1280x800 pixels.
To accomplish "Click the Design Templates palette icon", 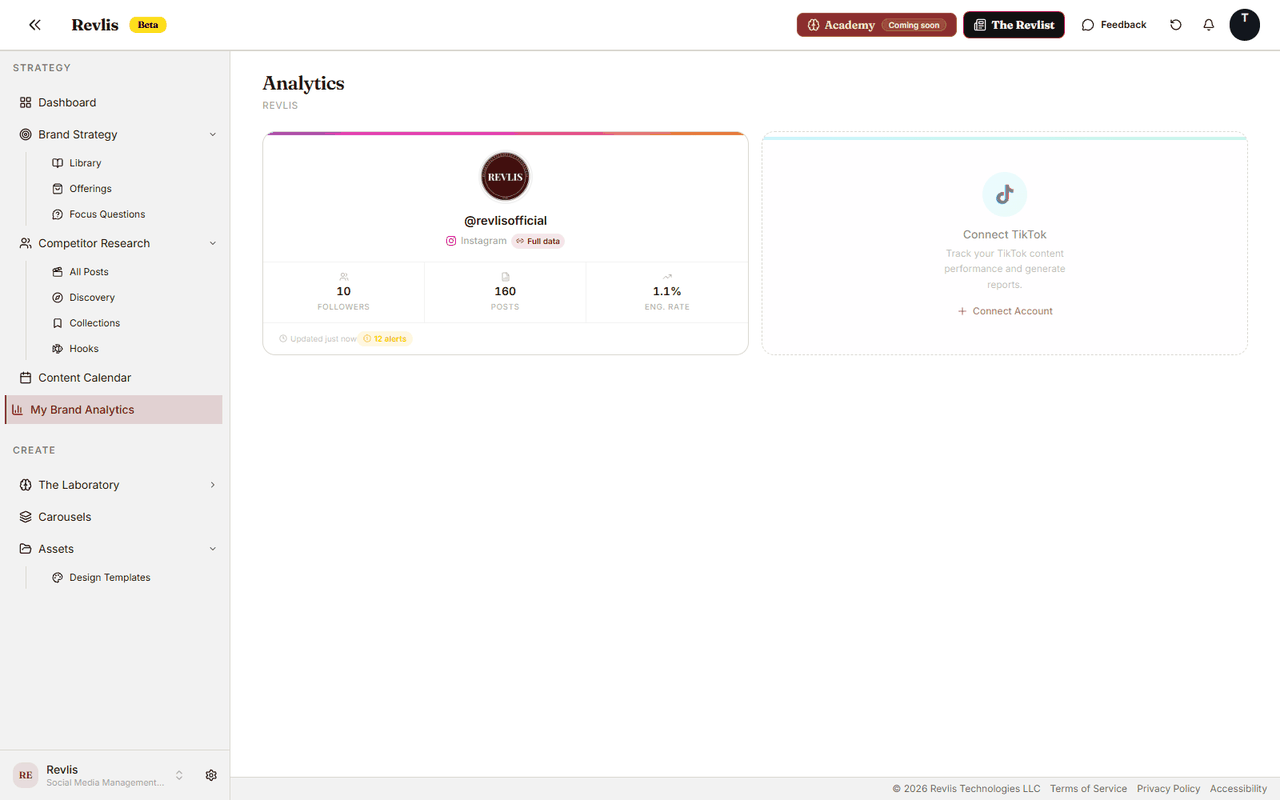I will click(x=58, y=577).
